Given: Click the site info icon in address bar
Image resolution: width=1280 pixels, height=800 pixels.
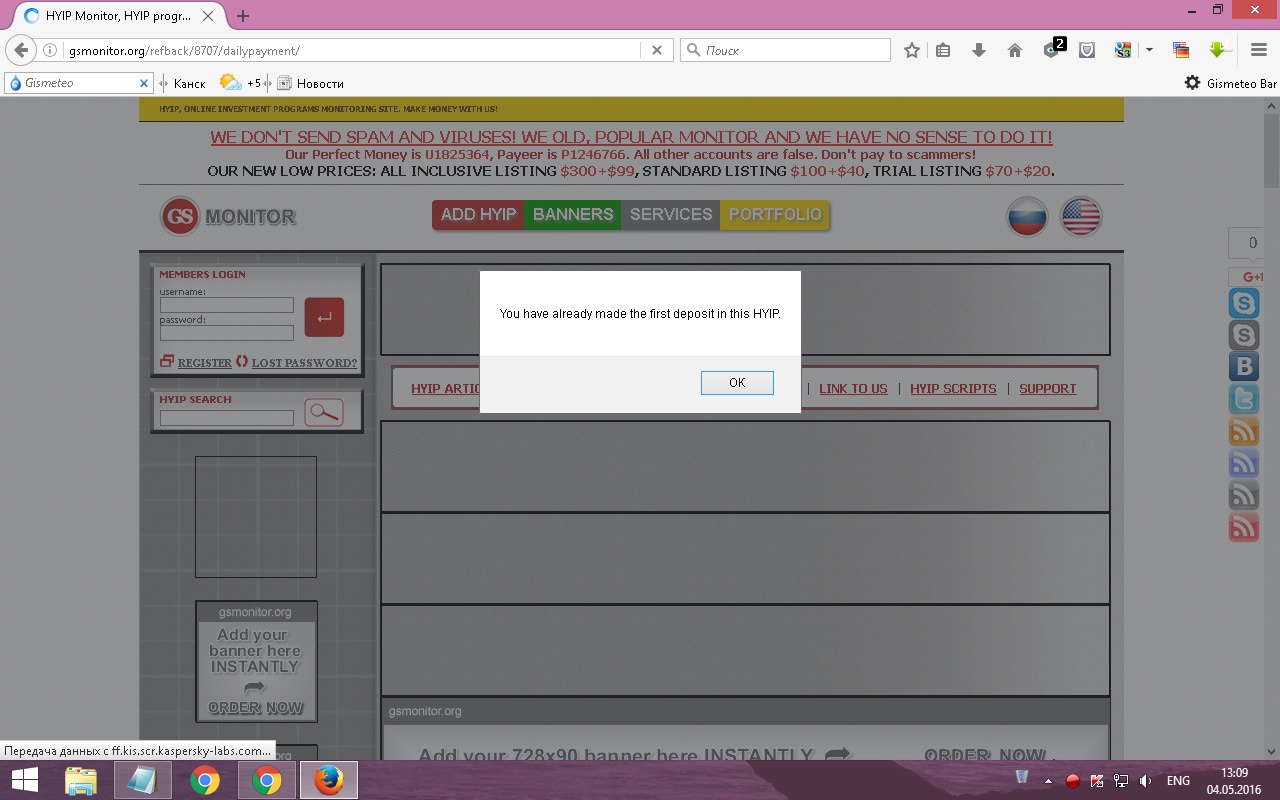Looking at the screenshot, I should click(x=50, y=50).
